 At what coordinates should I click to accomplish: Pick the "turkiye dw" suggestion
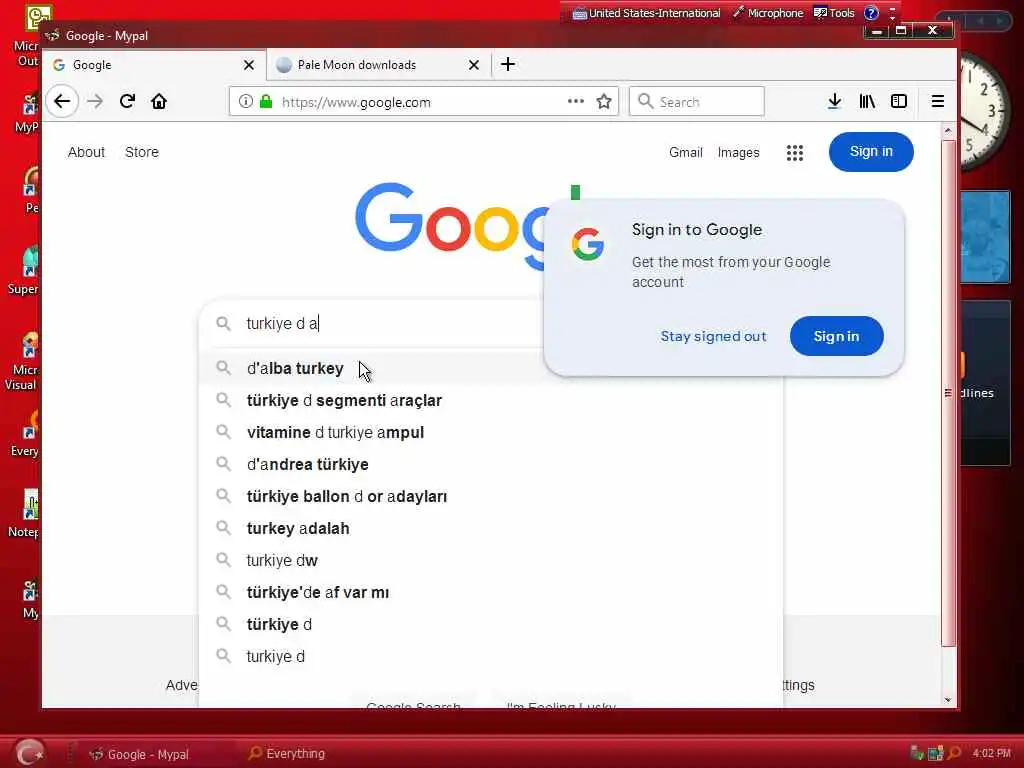(x=490, y=560)
